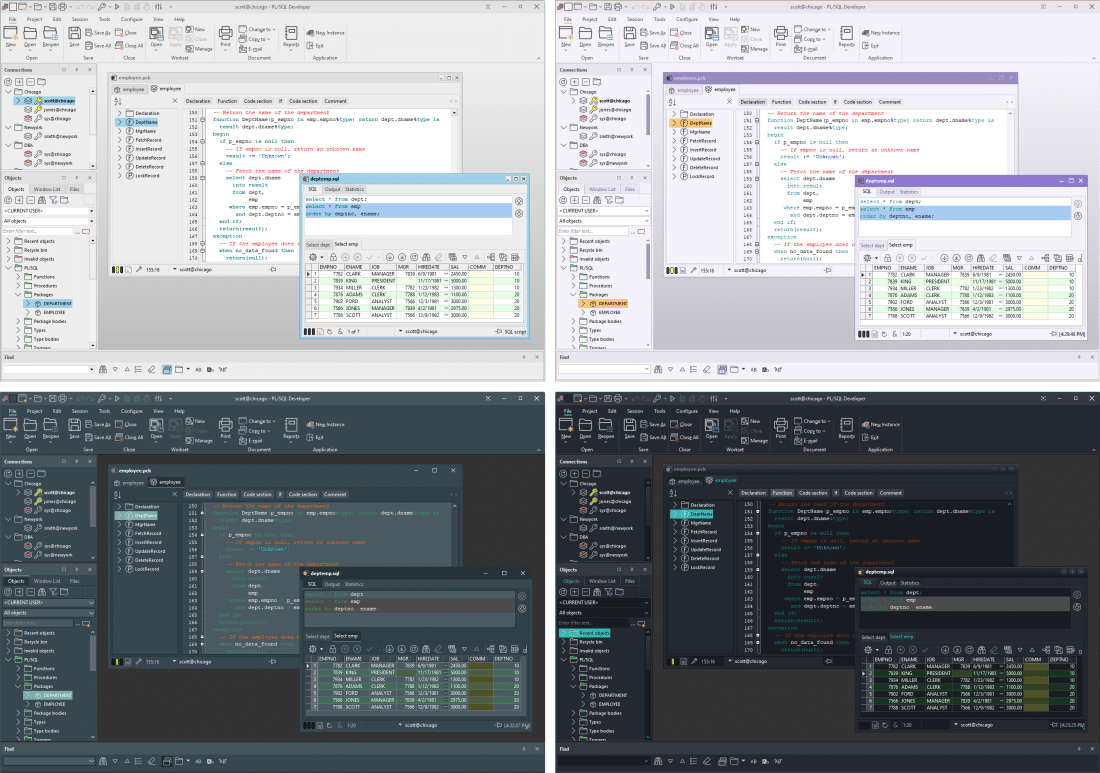The width and height of the screenshot is (1100, 773).
Task: Click fetch next page arrow in purple window grid toolbar
Action: [944, 258]
